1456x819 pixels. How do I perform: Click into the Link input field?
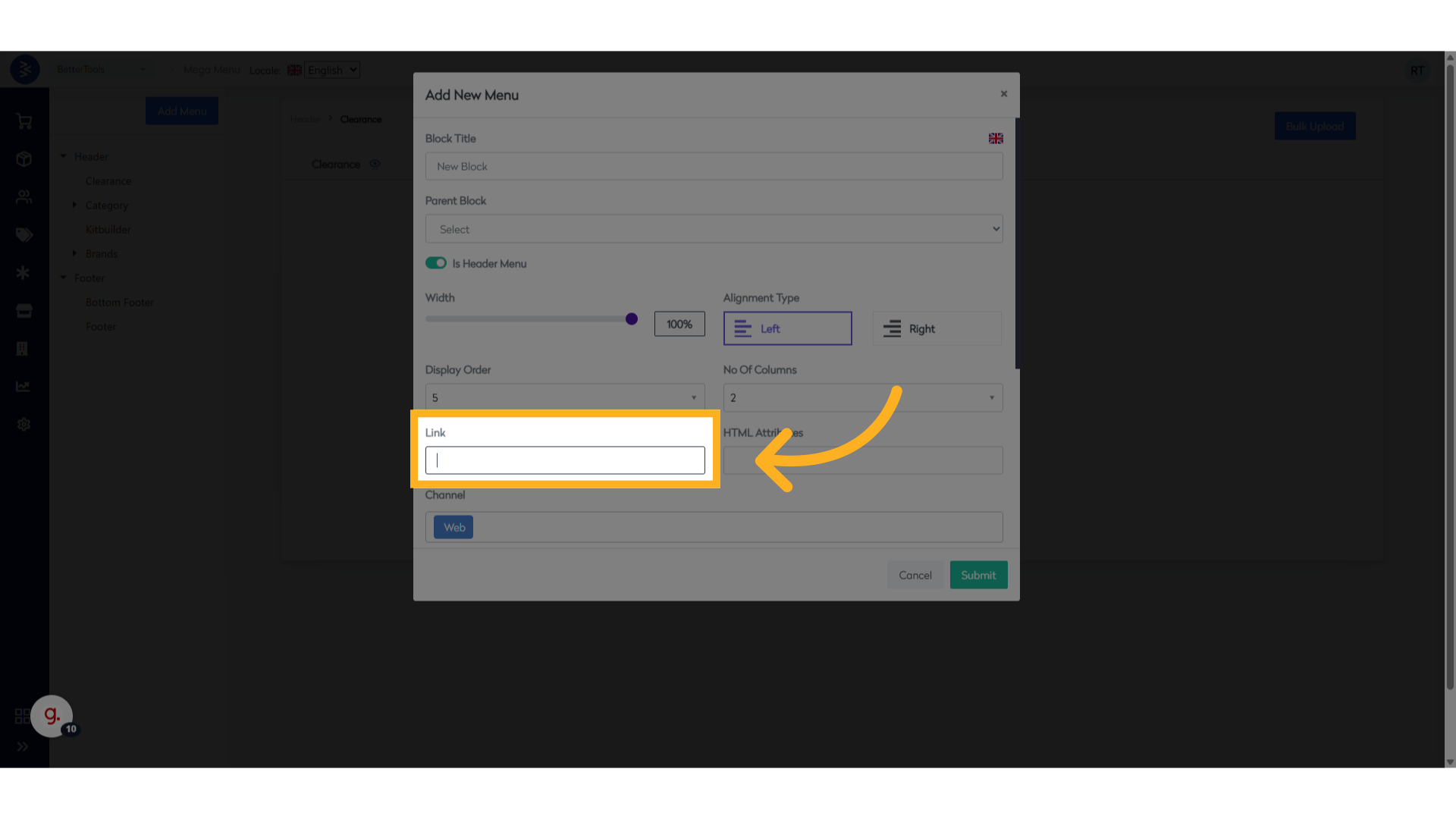click(x=565, y=460)
